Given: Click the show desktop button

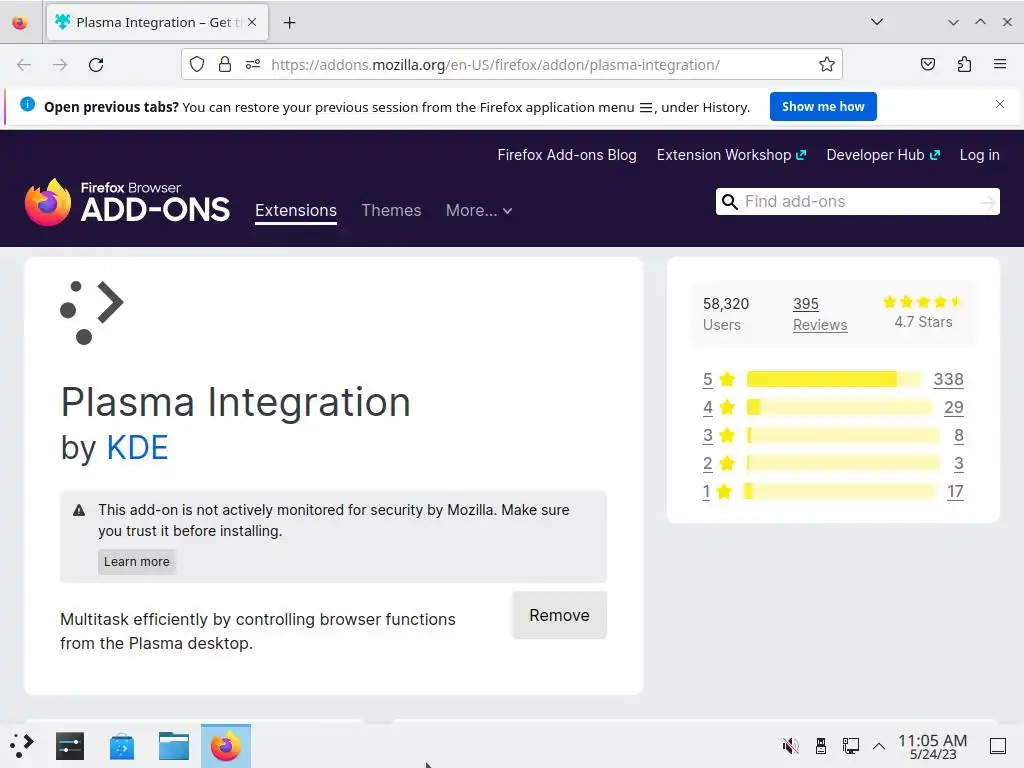Looking at the screenshot, I should [998, 746].
